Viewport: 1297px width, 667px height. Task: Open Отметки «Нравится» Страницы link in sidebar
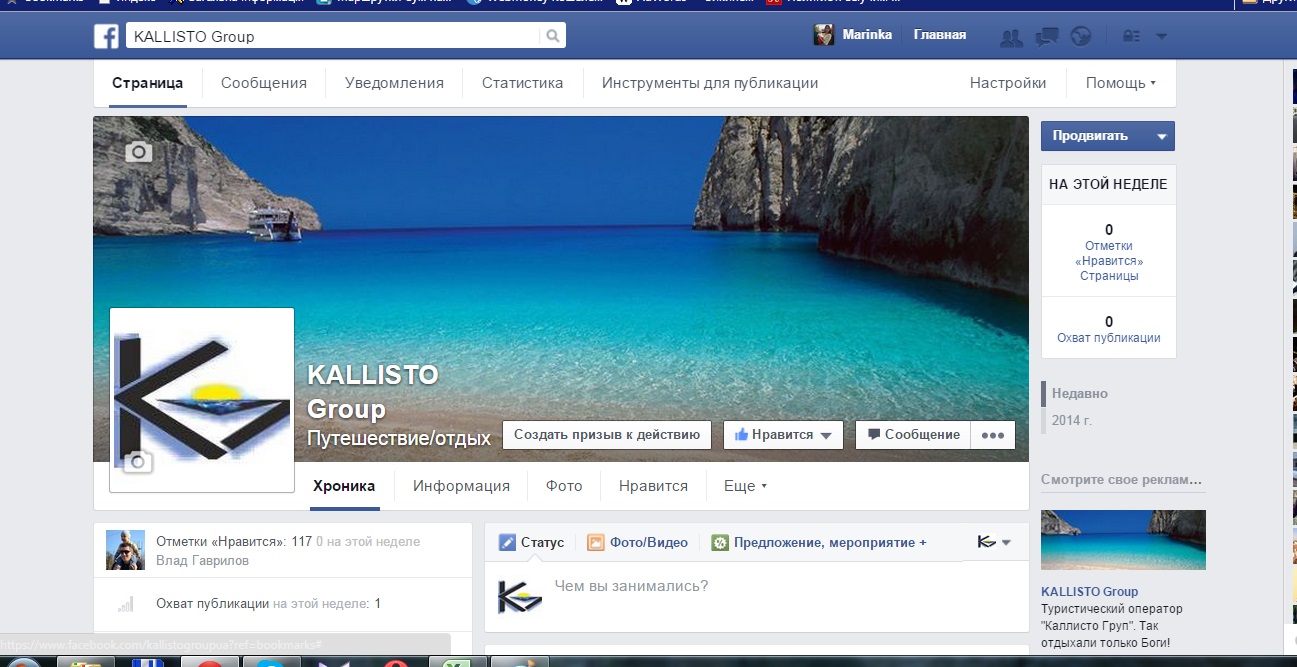(x=1109, y=261)
